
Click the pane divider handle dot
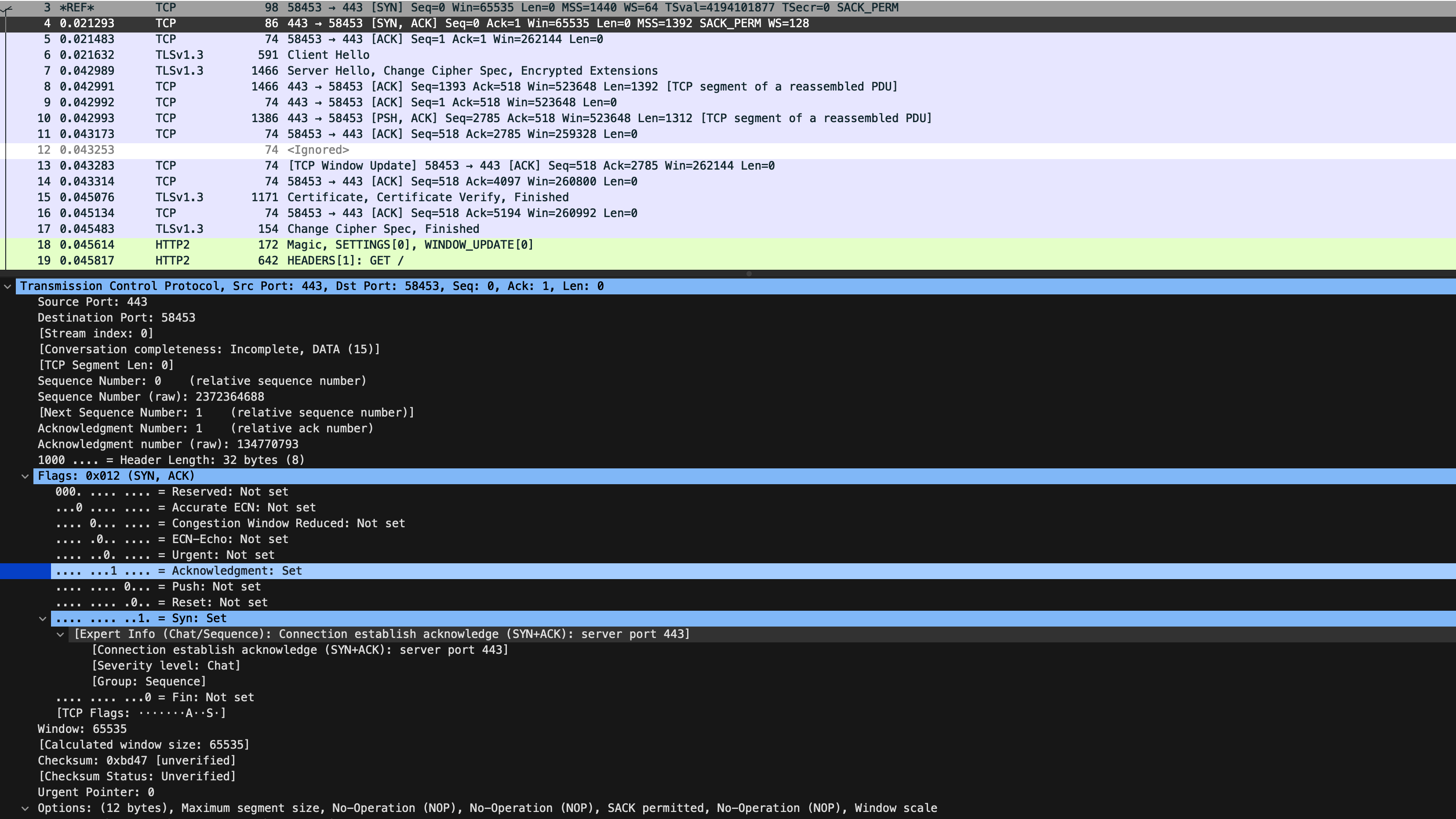tap(749, 273)
